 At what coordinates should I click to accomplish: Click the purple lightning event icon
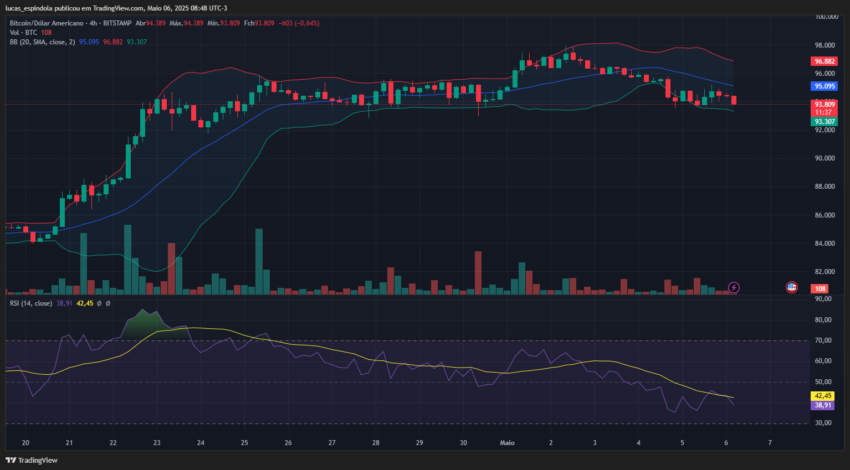(x=733, y=287)
